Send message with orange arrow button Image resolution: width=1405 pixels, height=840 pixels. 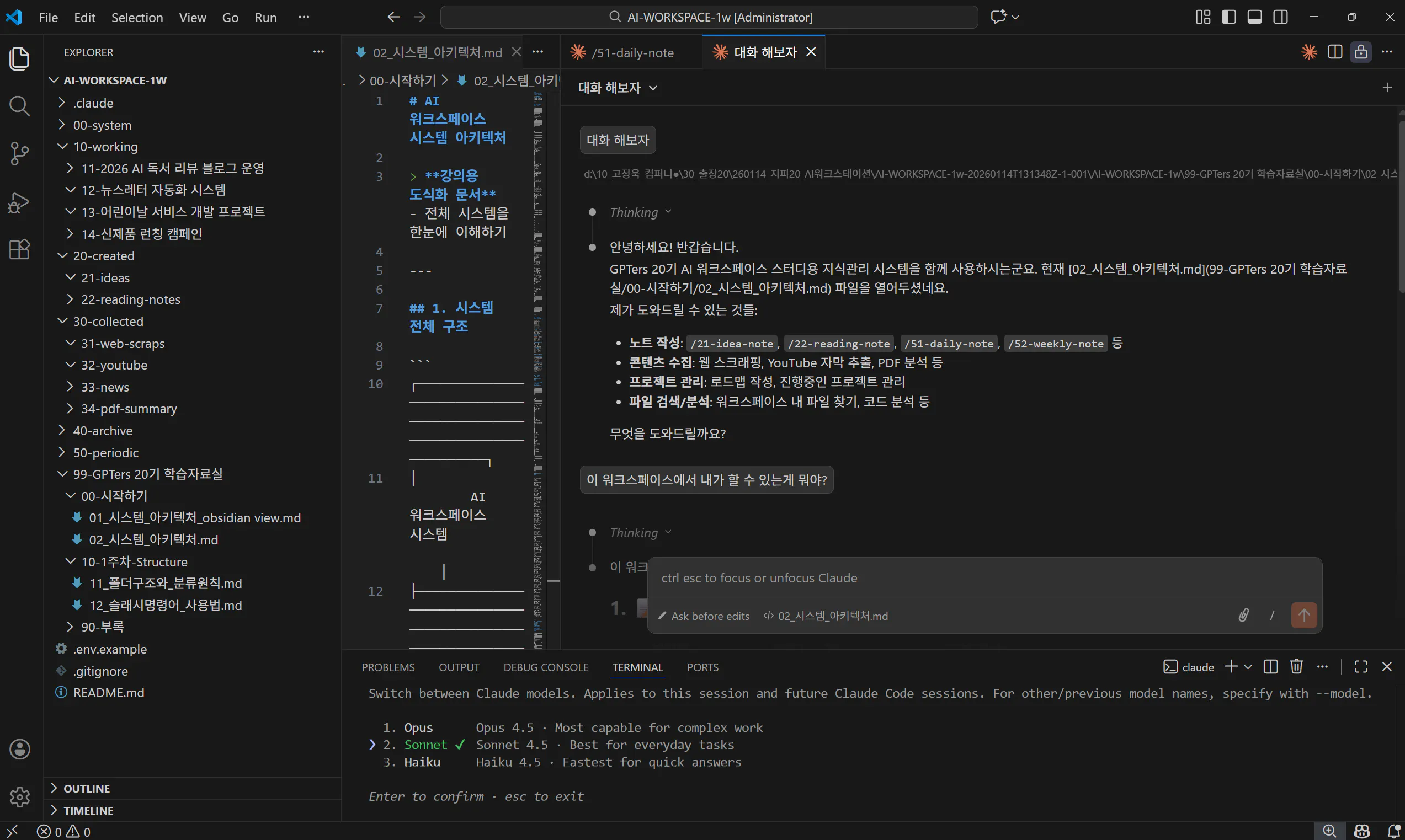tap(1303, 616)
